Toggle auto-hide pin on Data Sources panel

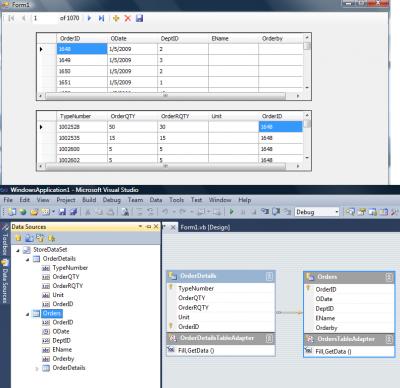[149, 227]
